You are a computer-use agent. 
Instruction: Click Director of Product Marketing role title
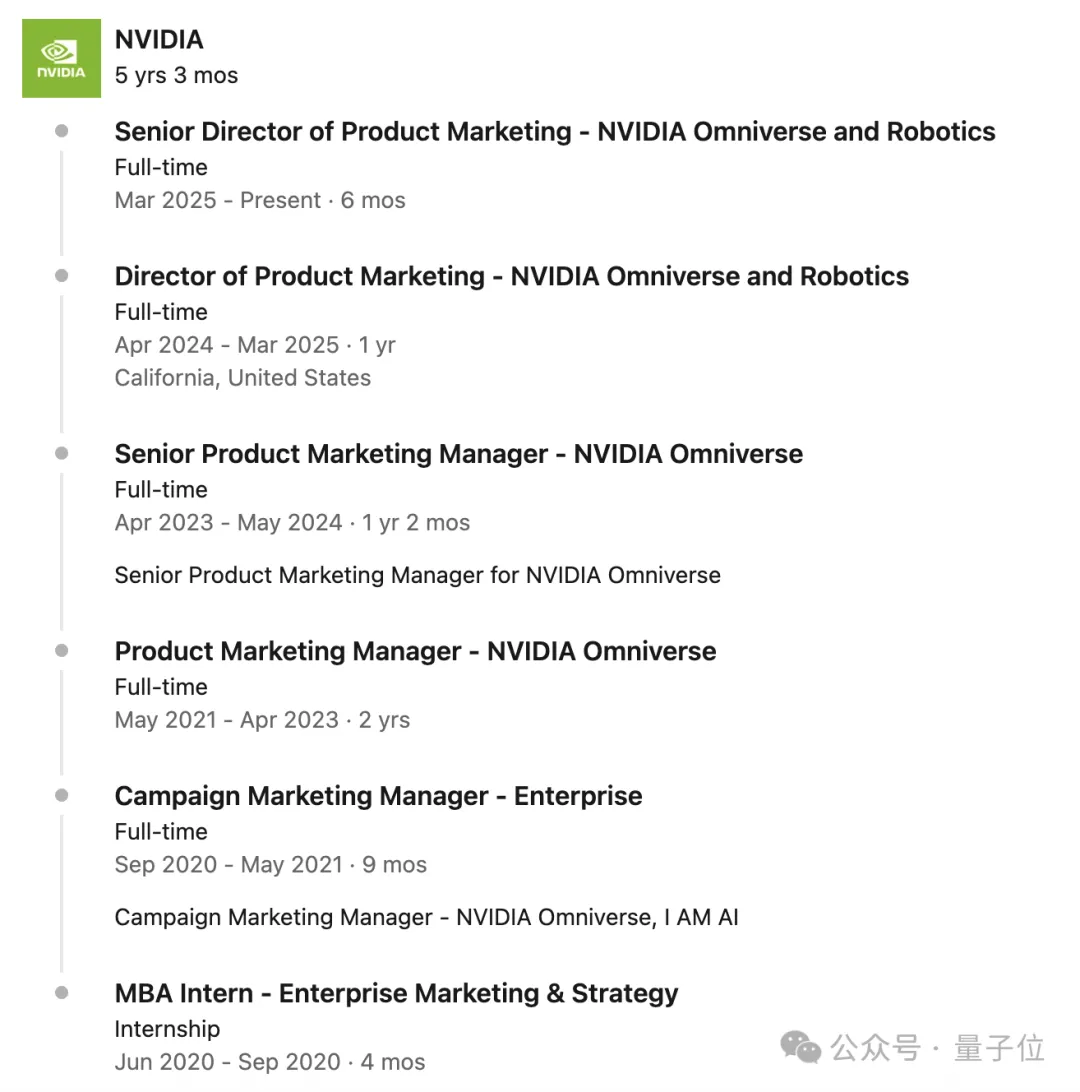(511, 277)
